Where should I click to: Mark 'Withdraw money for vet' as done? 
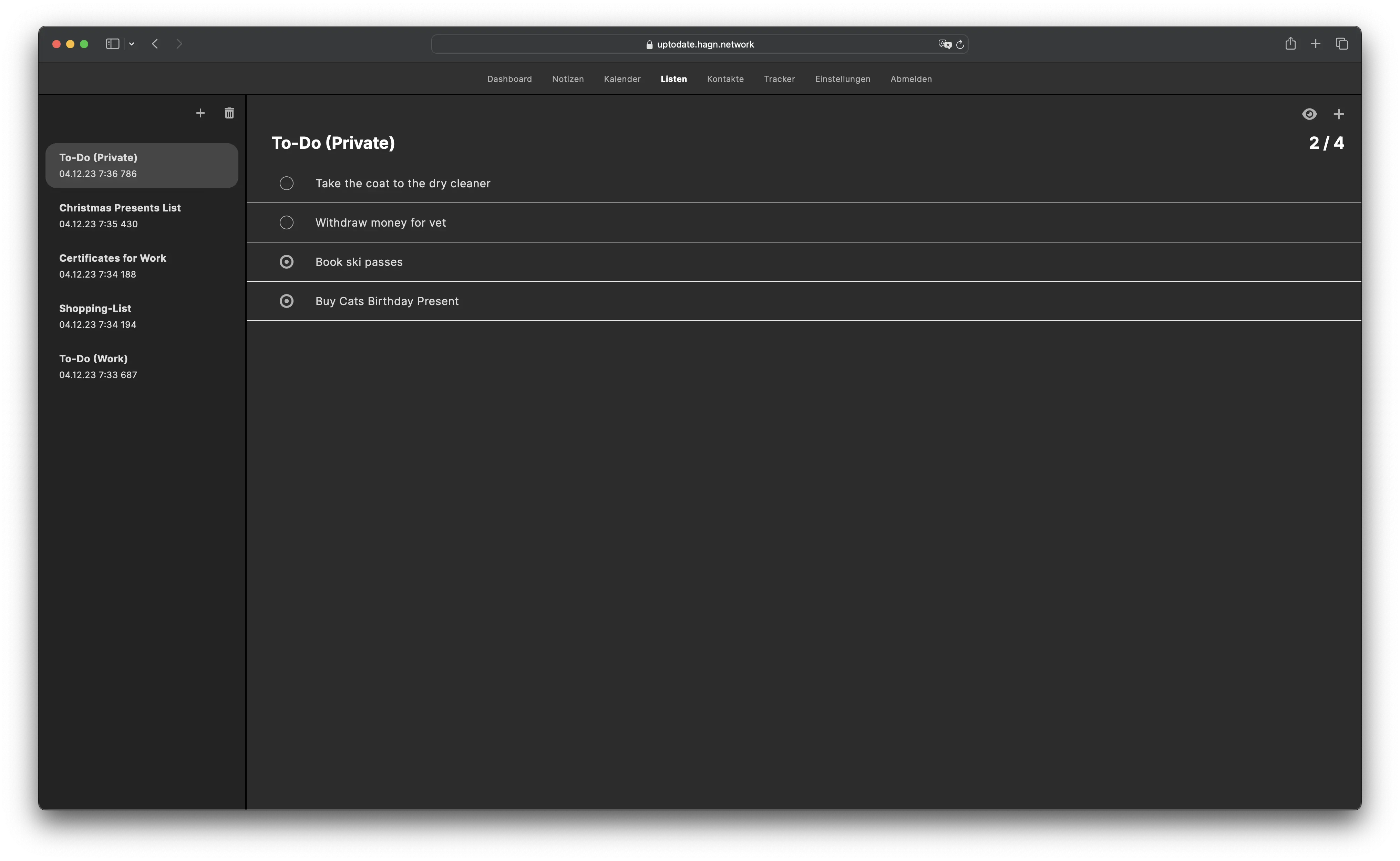(287, 222)
